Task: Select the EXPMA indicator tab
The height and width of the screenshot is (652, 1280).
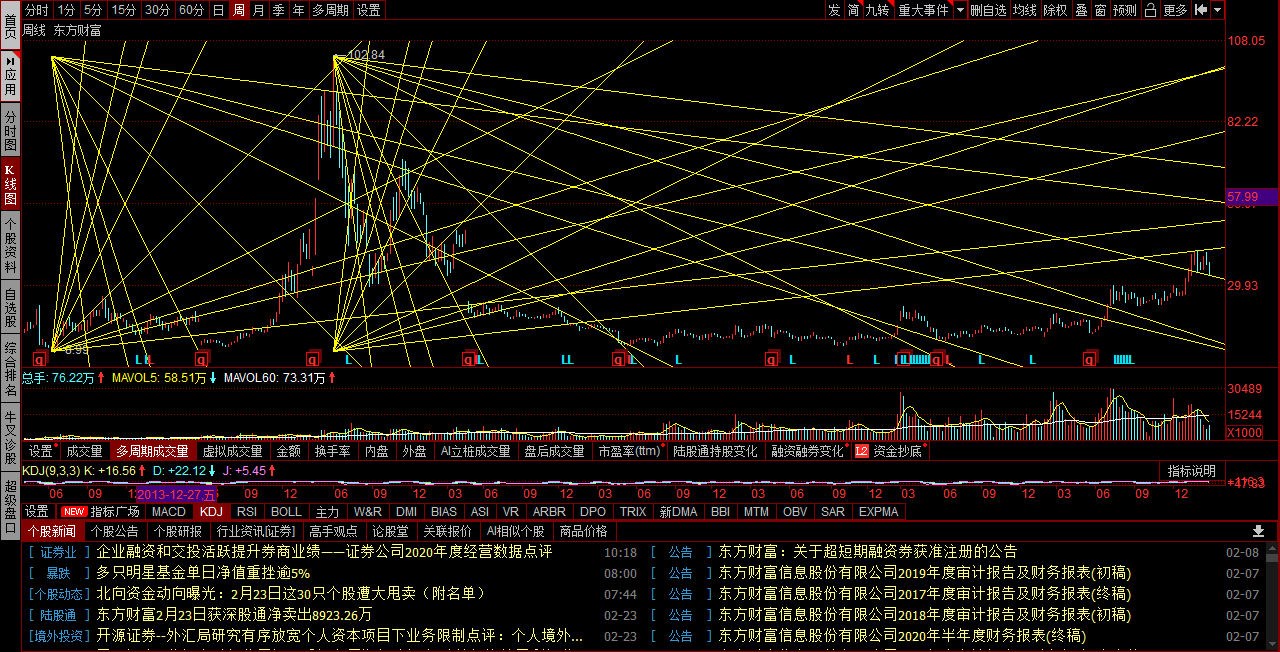Action: (x=879, y=511)
